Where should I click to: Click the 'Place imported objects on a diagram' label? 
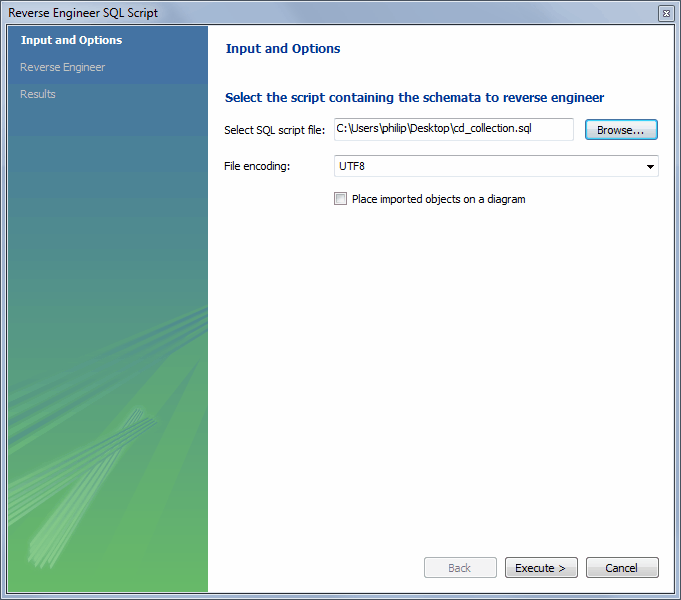tap(438, 199)
